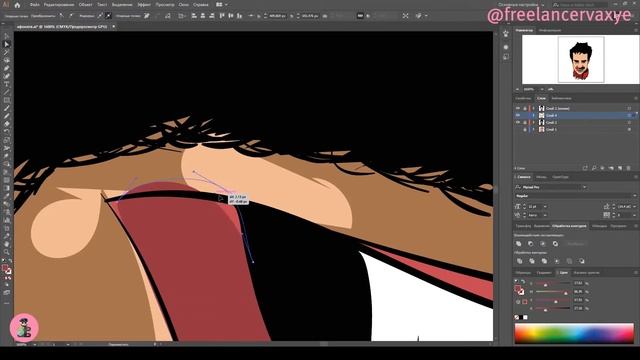
Task: Click the Create New Layer icon
Action: [x=620, y=168]
